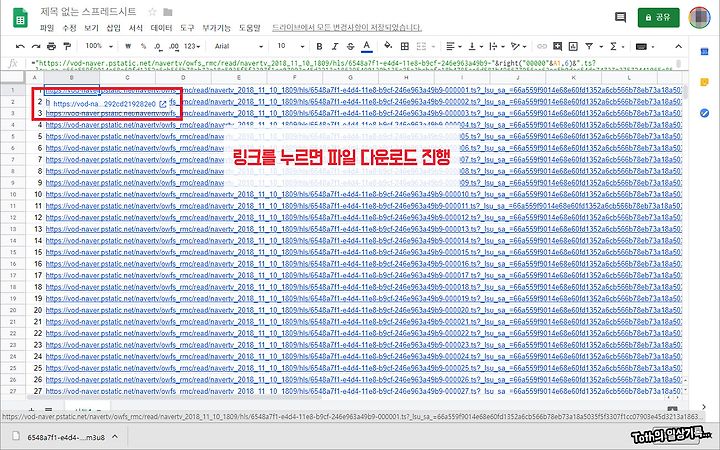Click the link in row 15
The height and width of the screenshot is (450, 720).
tap(364, 252)
